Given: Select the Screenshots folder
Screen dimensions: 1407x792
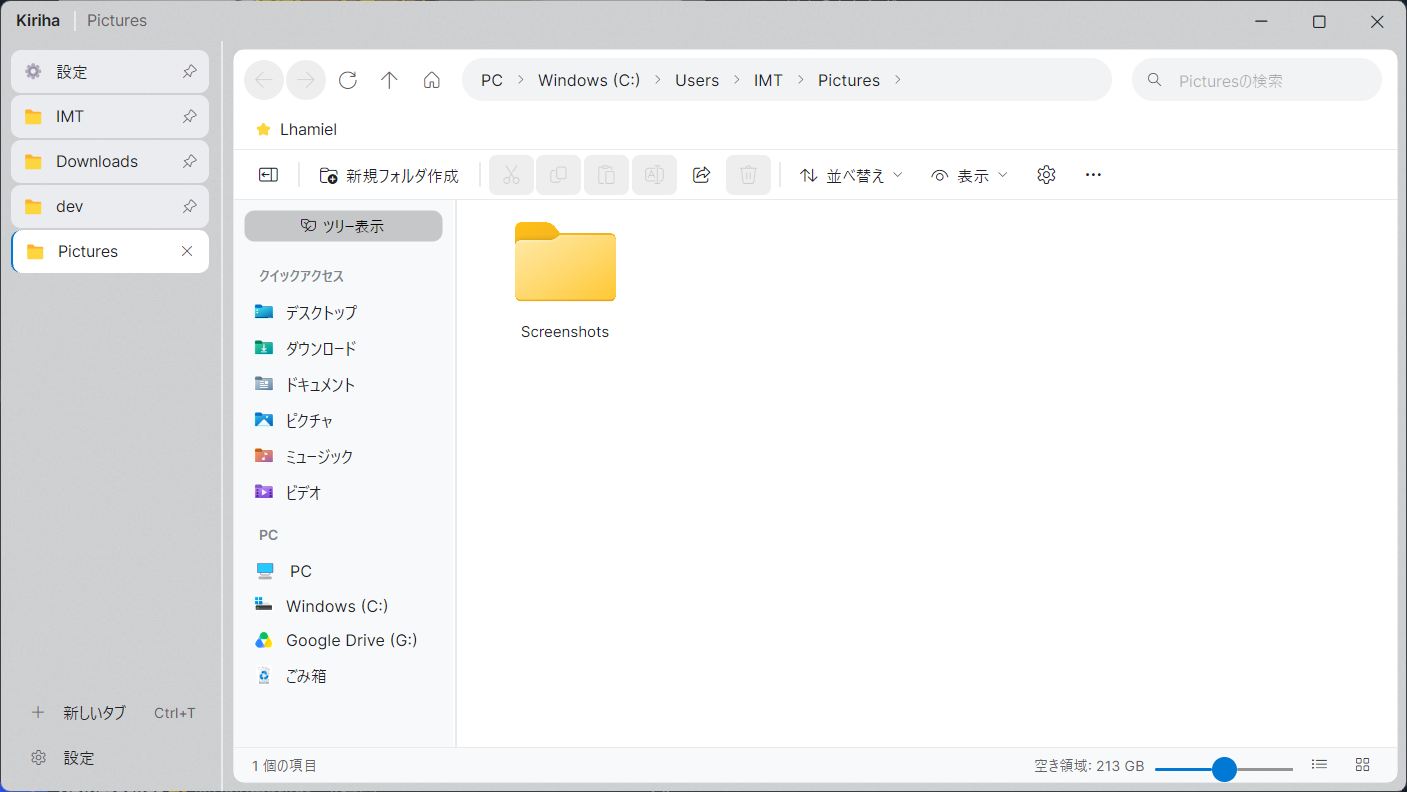Looking at the screenshot, I should click(x=565, y=281).
